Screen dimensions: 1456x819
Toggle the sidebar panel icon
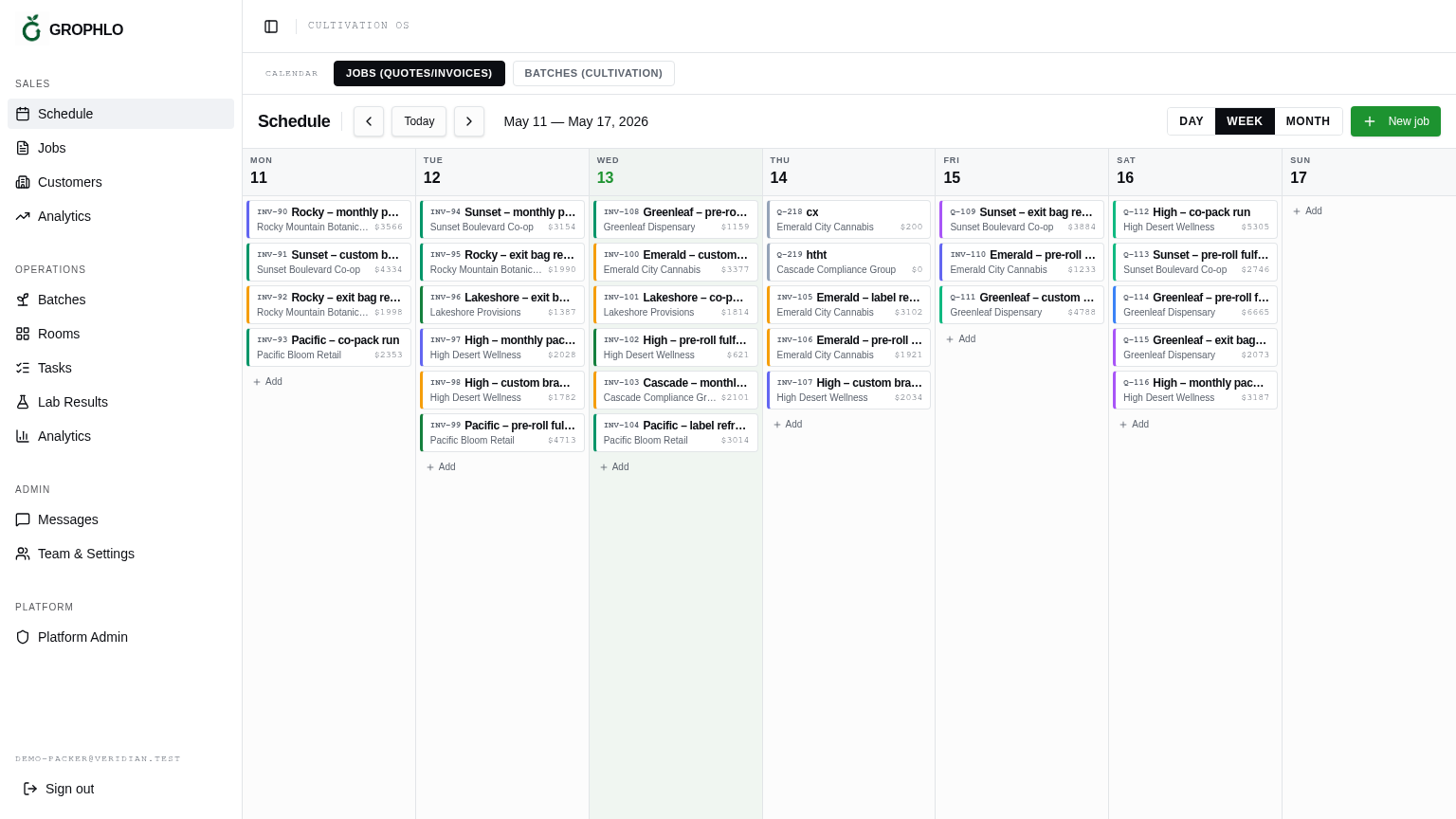[x=271, y=27]
